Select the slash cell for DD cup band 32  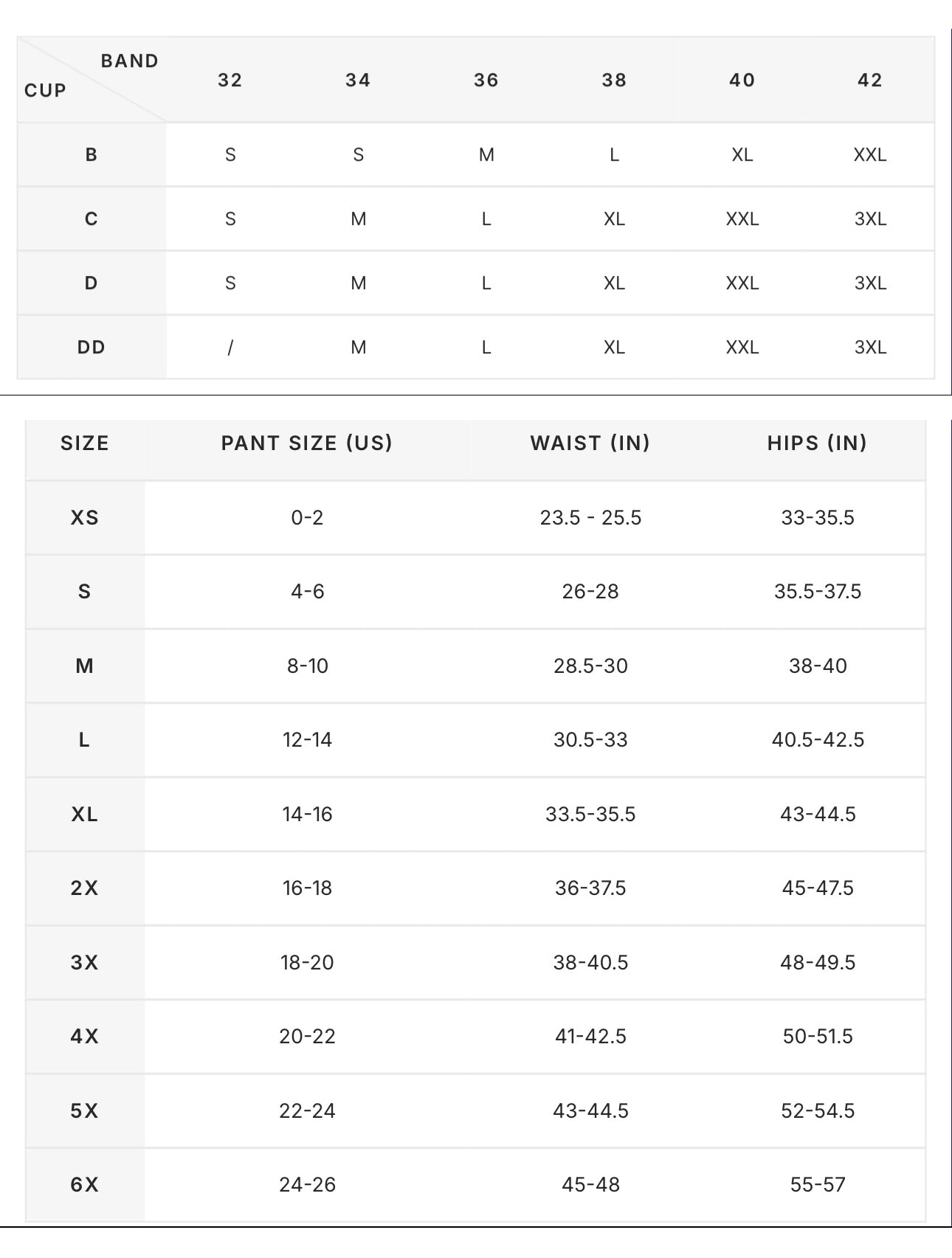[x=230, y=348]
